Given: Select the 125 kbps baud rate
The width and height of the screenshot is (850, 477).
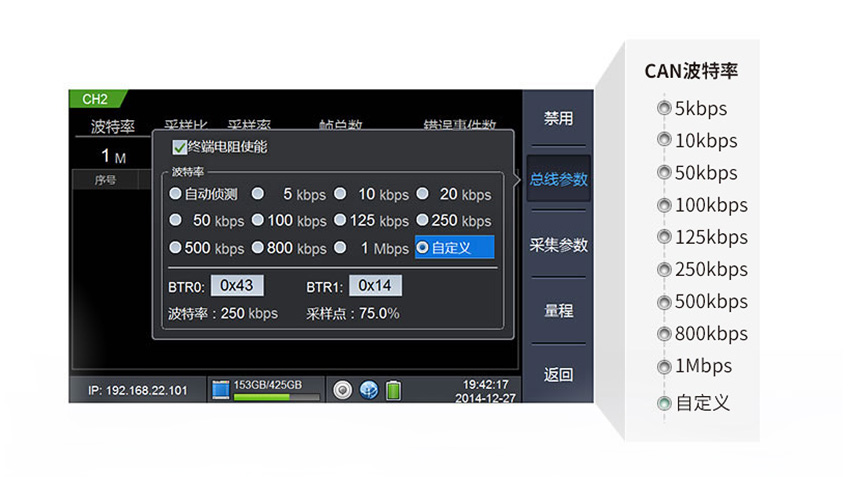Looking at the screenshot, I should [341, 220].
